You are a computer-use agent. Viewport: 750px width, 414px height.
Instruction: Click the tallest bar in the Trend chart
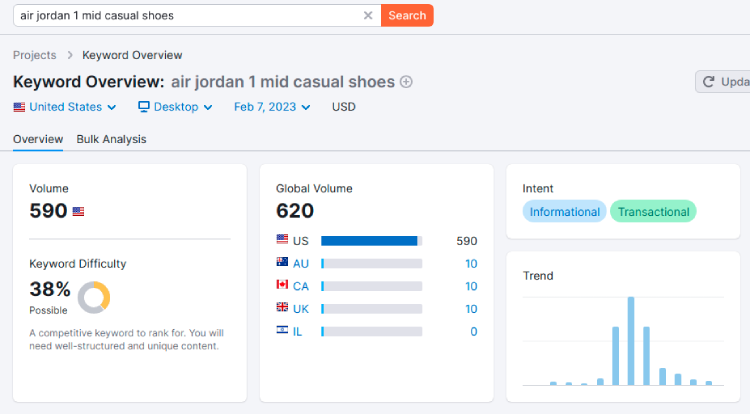point(631,341)
